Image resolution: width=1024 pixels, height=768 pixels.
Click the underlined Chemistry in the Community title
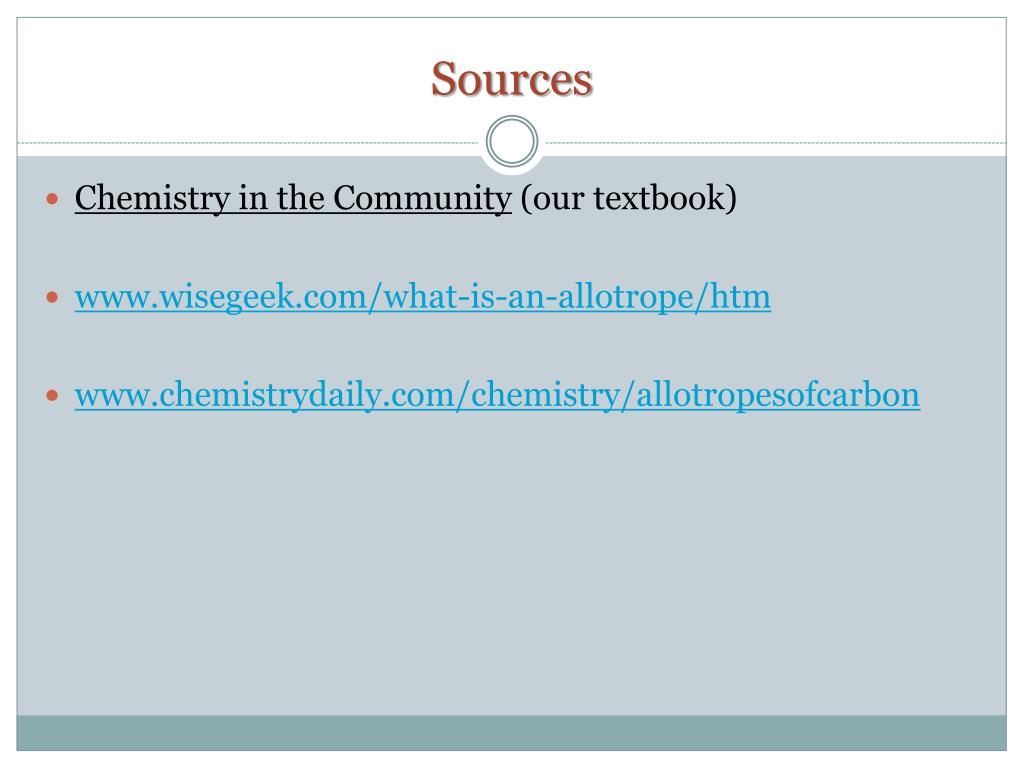click(293, 198)
